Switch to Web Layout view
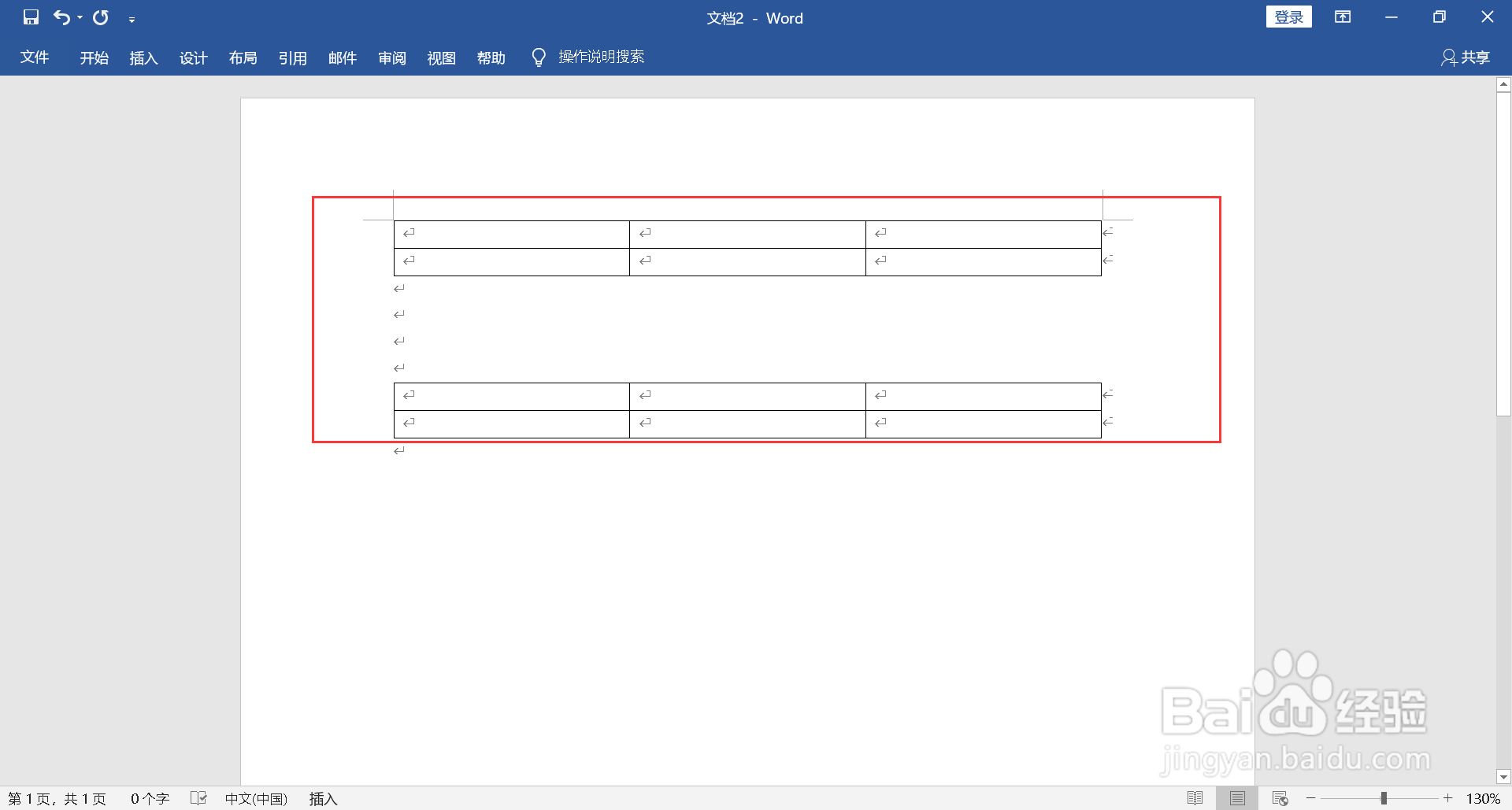 (1280, 799)
